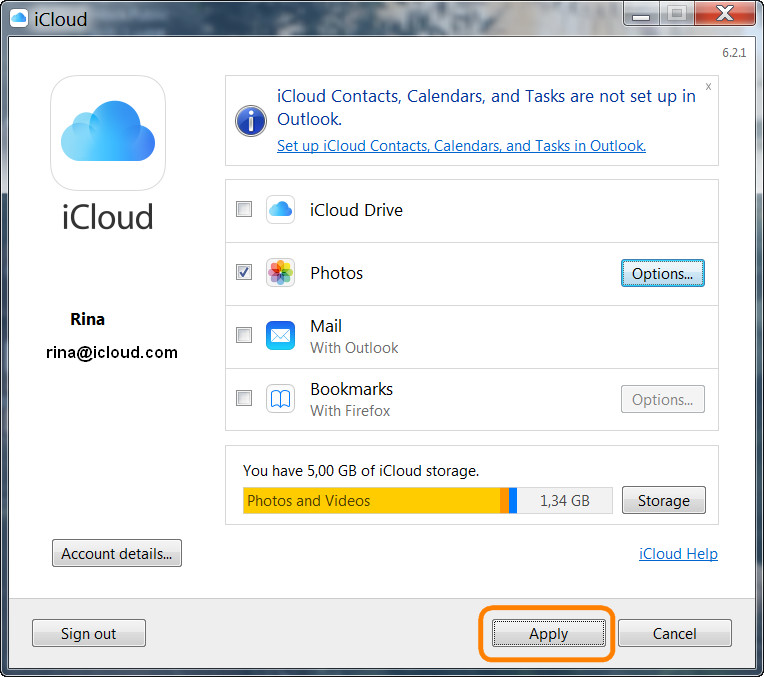Image resolution: width=764 pixels, height=677 pixels.
Task: Apply the changes
Action: pyautogui.click(x=549, y=633)
